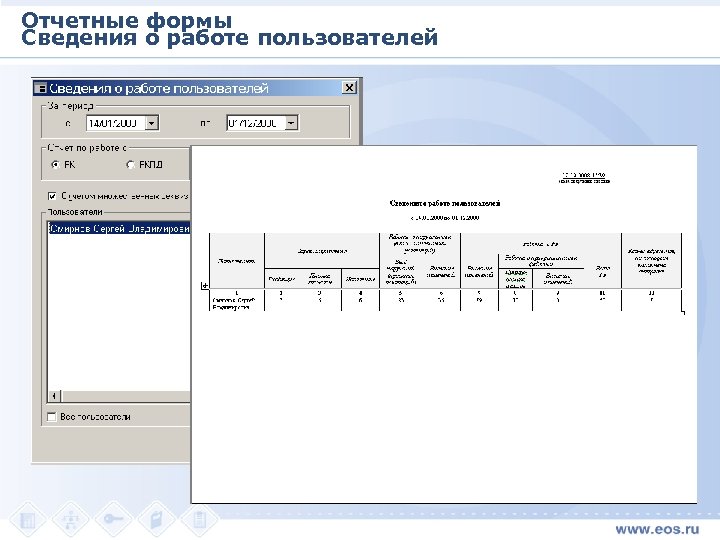Select user Смирнов Сергей Владимирович
Image resolution: width=720 pixels, height=540 pixels.
119,229
